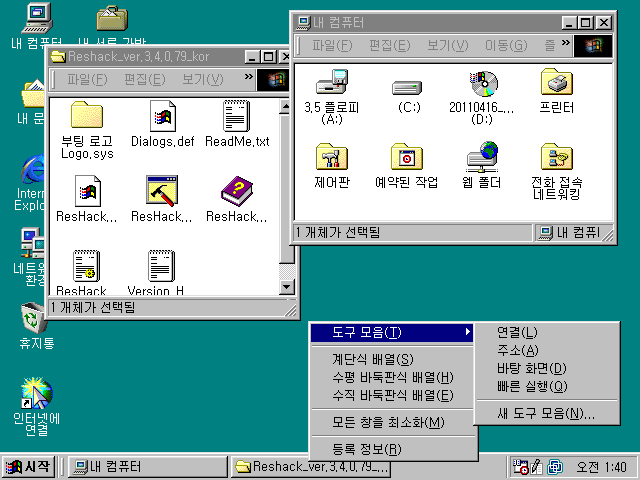Open the 내 컴퓨터 desktop icon
The height and width of the screenshot is (480, 640).
tap(37, 18)
